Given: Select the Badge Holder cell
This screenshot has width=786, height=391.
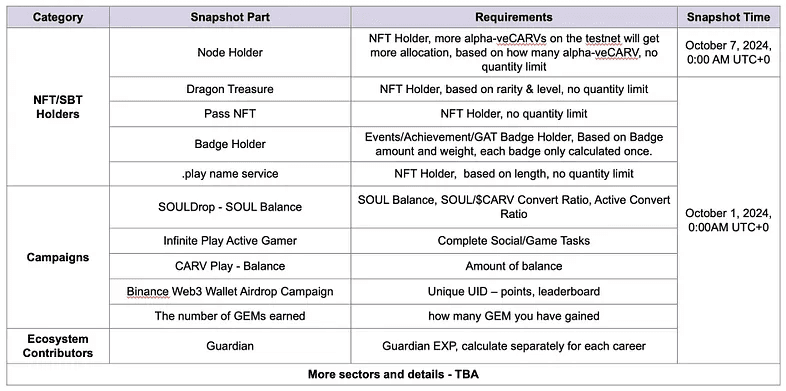Looking at the screenshot, I should (x=230, y=144).
